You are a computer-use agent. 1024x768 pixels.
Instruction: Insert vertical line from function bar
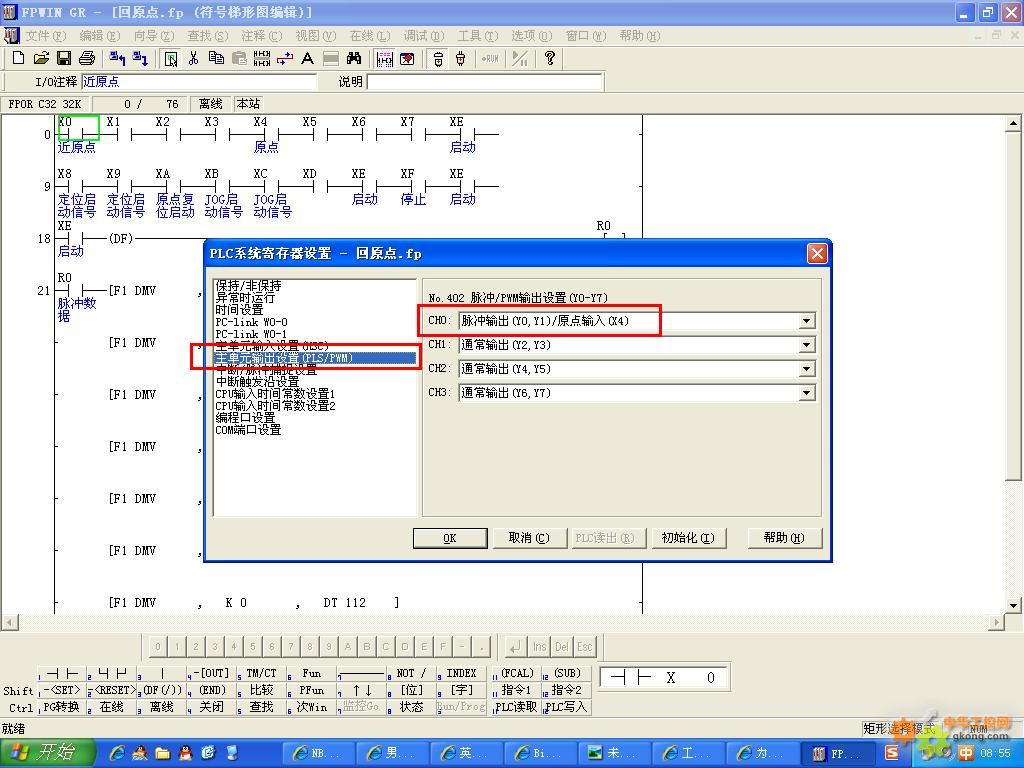(163, 673)
